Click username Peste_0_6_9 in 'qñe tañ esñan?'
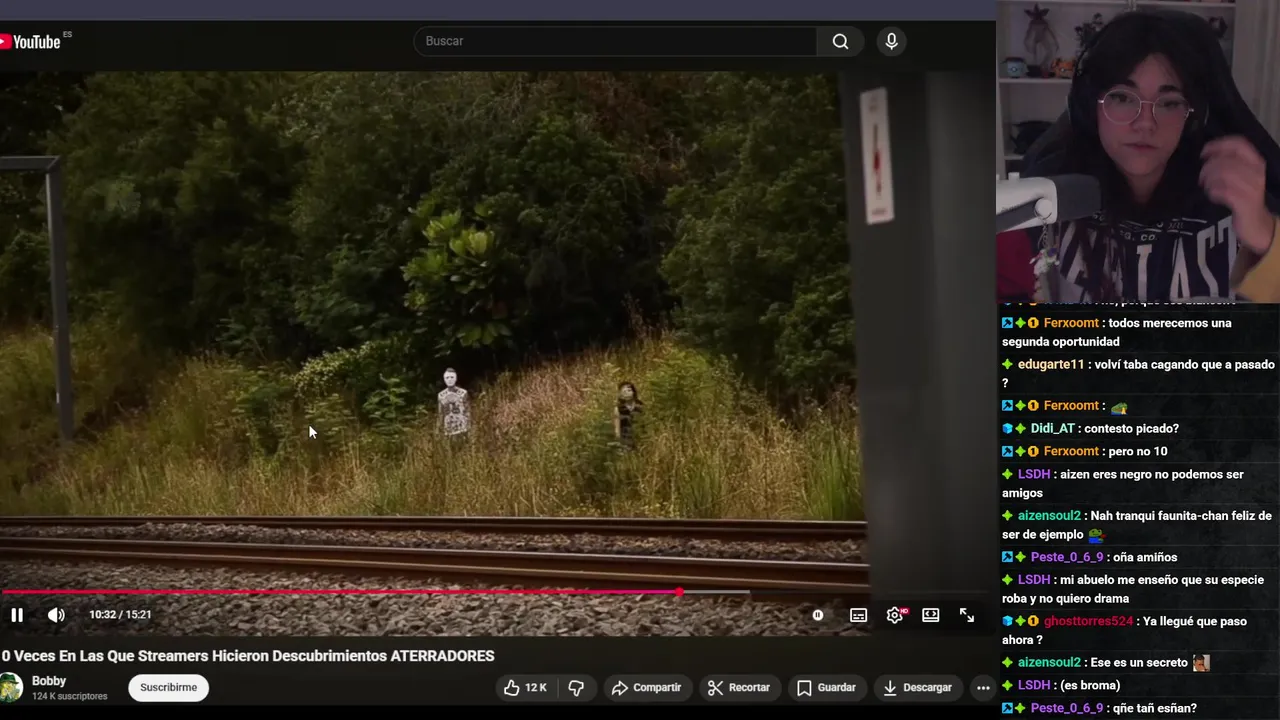Image resolution: width=1280 pixels, height=720 pixels. [x=1067, y=708]
